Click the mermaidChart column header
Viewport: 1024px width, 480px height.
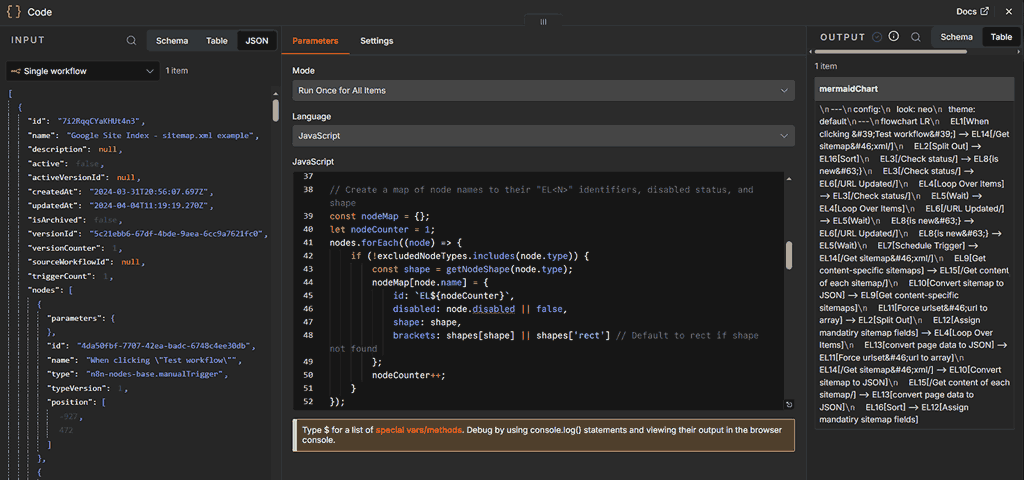coord(914,88)
